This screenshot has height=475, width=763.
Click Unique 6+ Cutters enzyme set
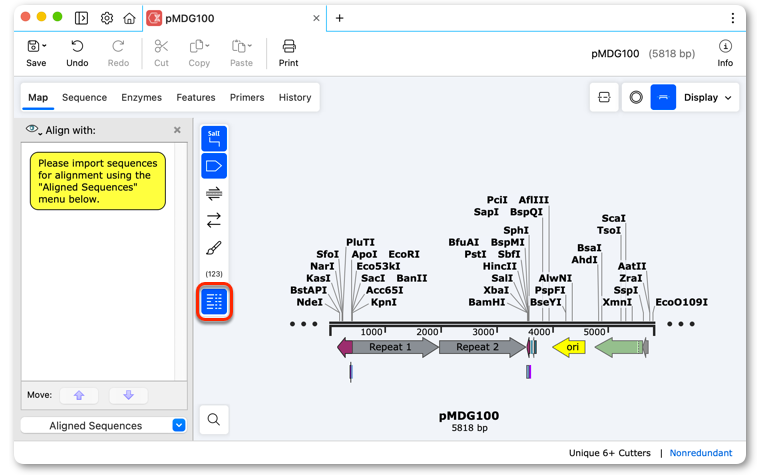tap(609, 453)
